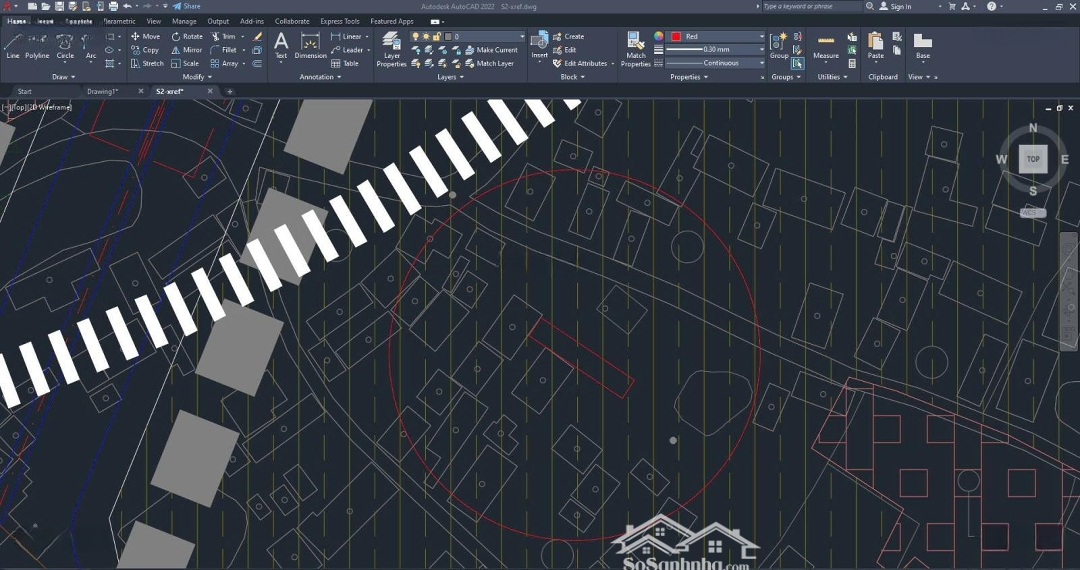This screenshot has height=570, width=1080.
Task: Click the Match Properties tool
Action: (635, 49)
